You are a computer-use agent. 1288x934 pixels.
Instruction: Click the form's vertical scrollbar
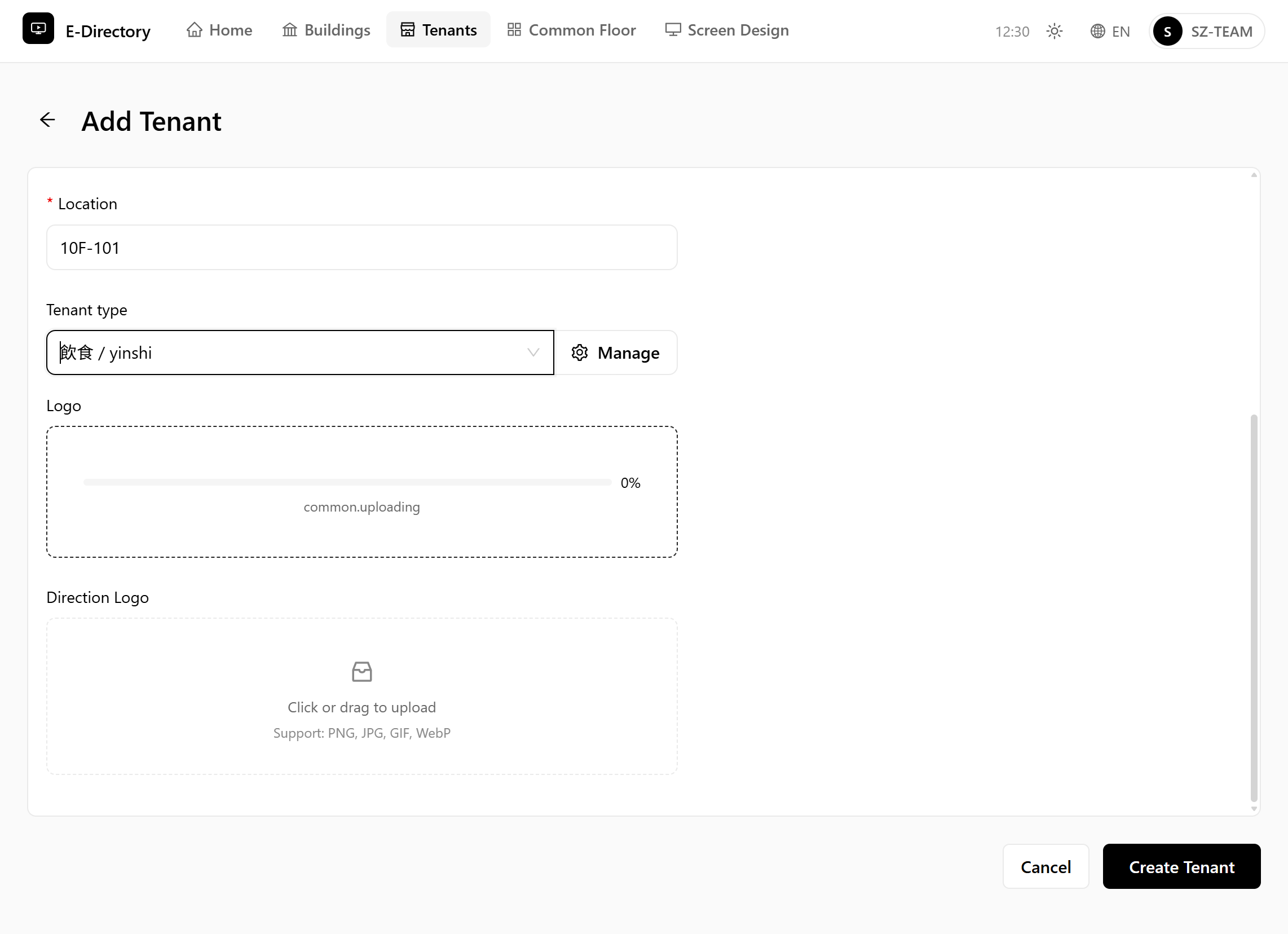1254,608
